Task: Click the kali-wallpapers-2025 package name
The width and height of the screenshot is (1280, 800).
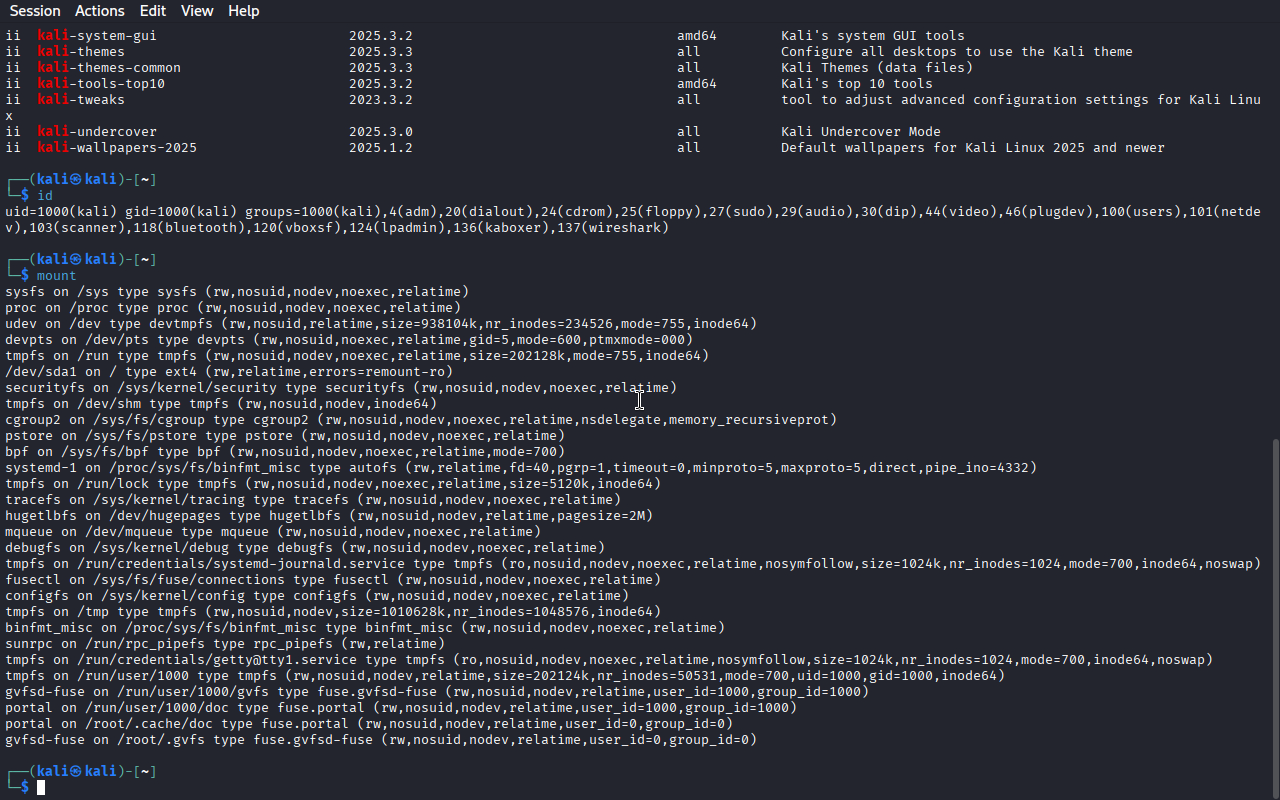Action: [117, 148]
